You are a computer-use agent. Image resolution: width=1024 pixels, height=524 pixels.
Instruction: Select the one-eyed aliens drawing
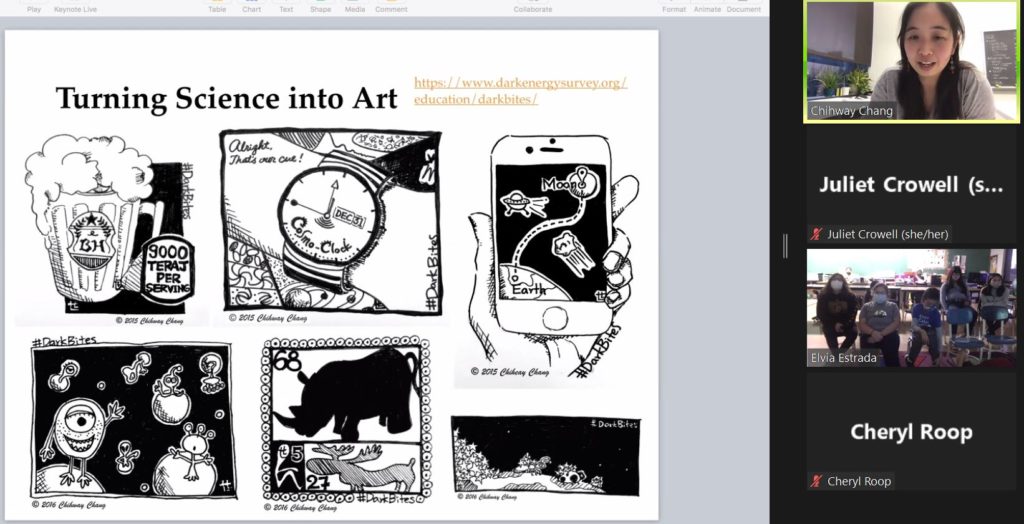pyautogui.click(x=133, y=422)
